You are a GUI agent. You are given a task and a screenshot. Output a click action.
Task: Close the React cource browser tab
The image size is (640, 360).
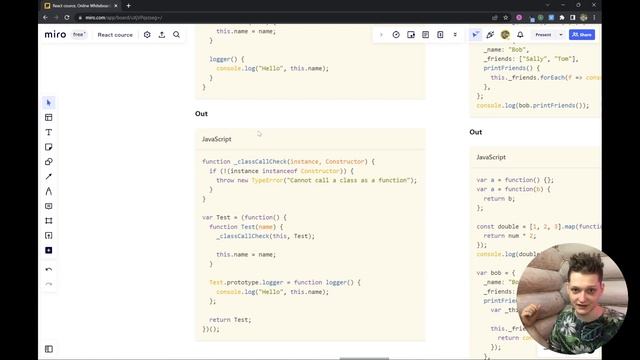click(116, 6)
